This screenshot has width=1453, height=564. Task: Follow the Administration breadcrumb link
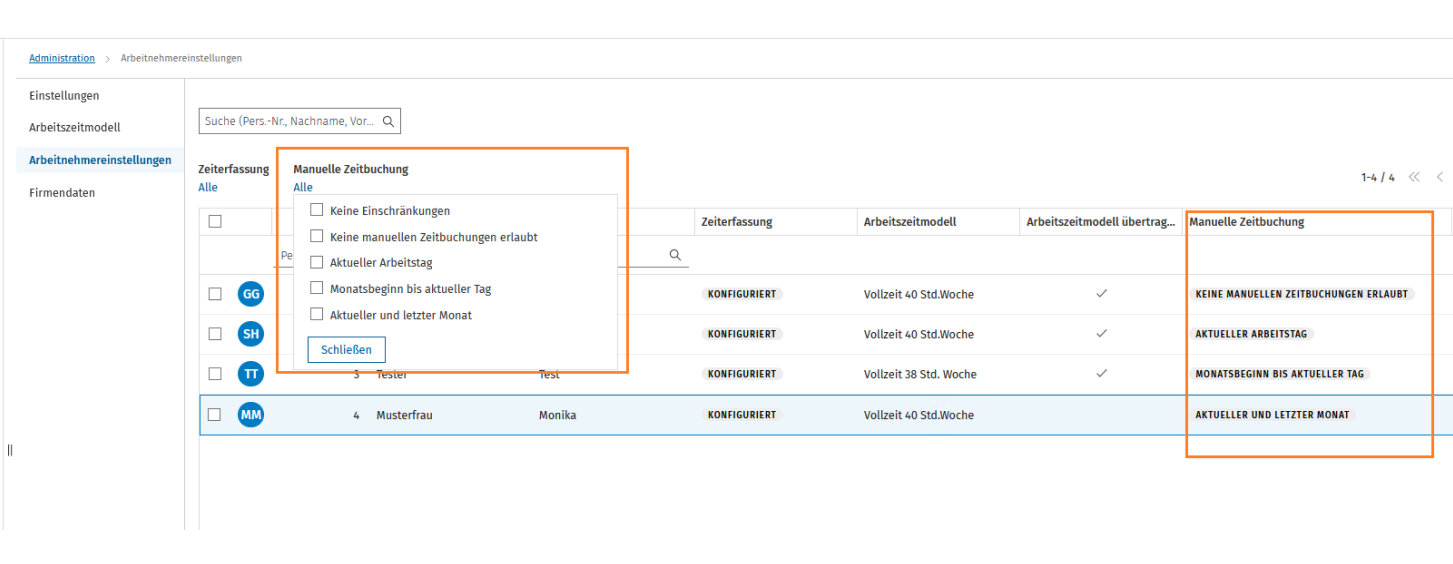(x=62, y=59)
